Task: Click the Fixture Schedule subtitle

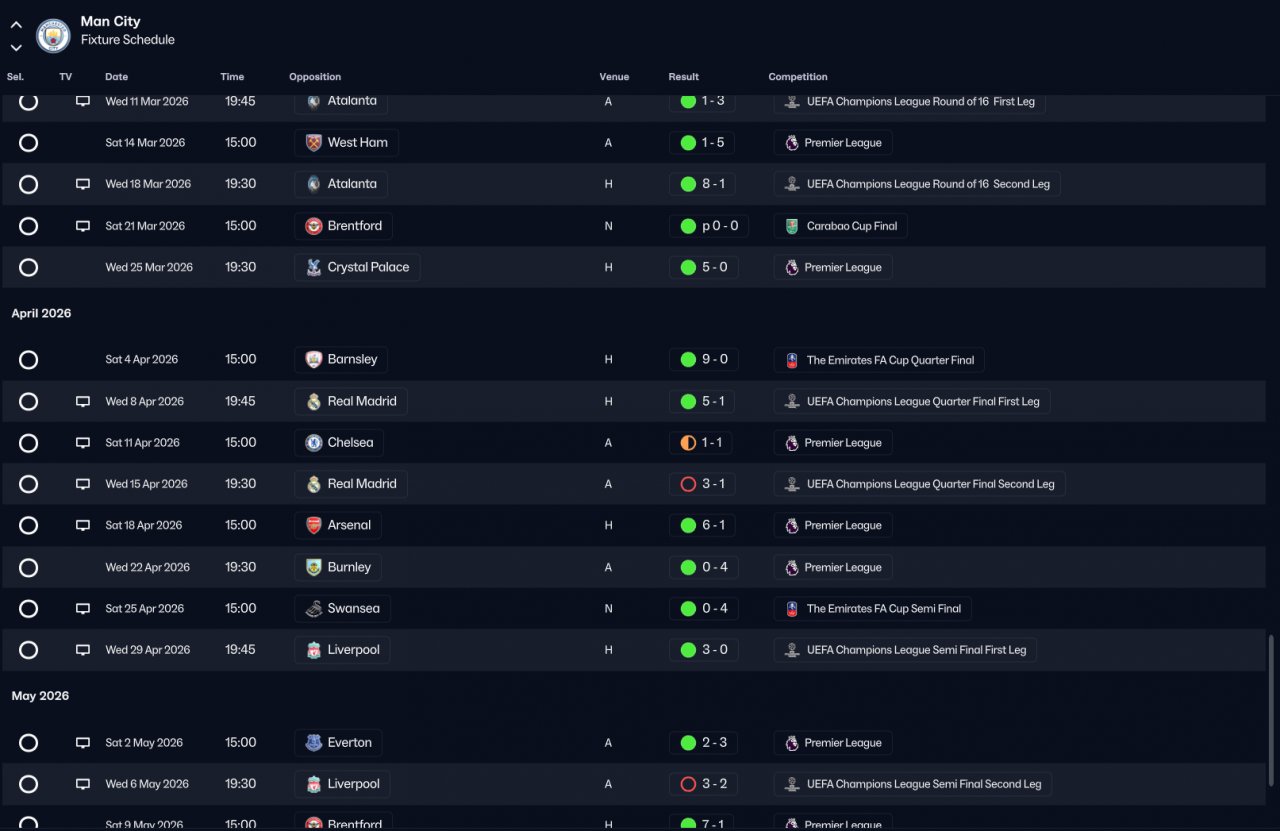Action: click(128, 40)
